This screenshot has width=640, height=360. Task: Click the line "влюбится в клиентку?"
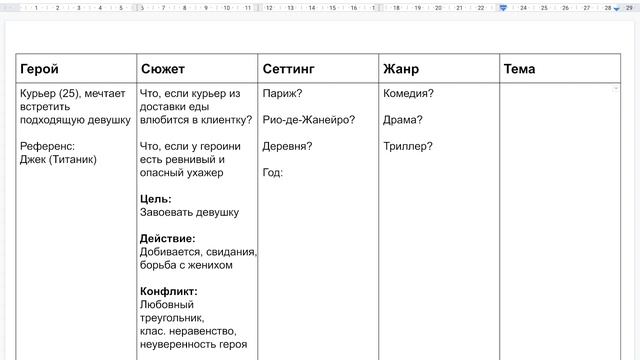[196, 120]
